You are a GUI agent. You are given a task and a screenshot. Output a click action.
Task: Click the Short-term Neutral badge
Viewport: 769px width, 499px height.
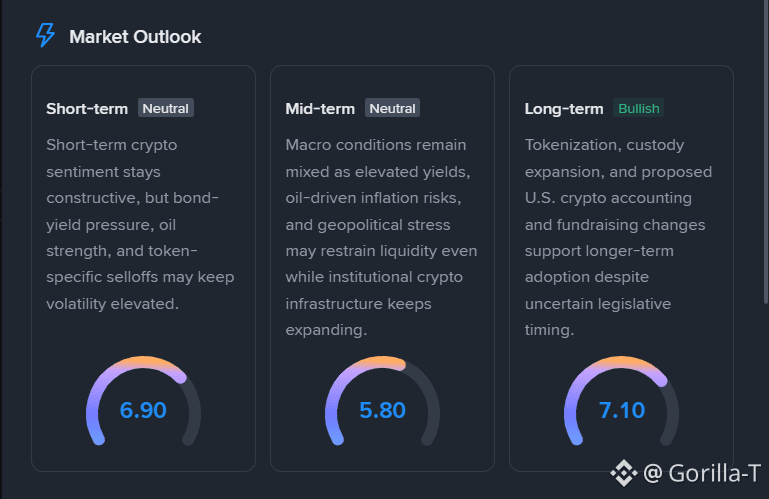click(x=166, y=108)
